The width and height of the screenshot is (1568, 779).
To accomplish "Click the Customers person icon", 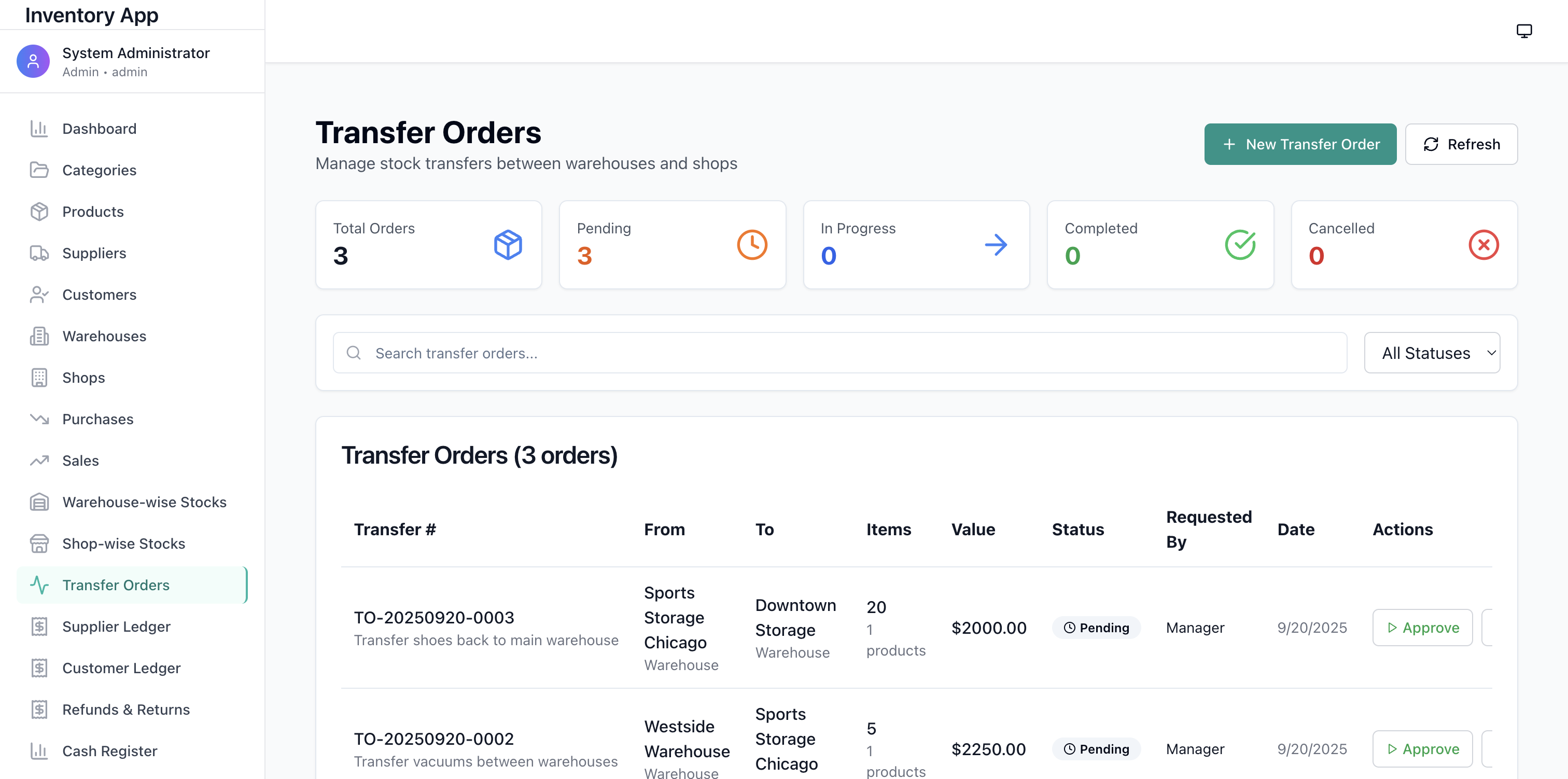I will coord(39,294).
